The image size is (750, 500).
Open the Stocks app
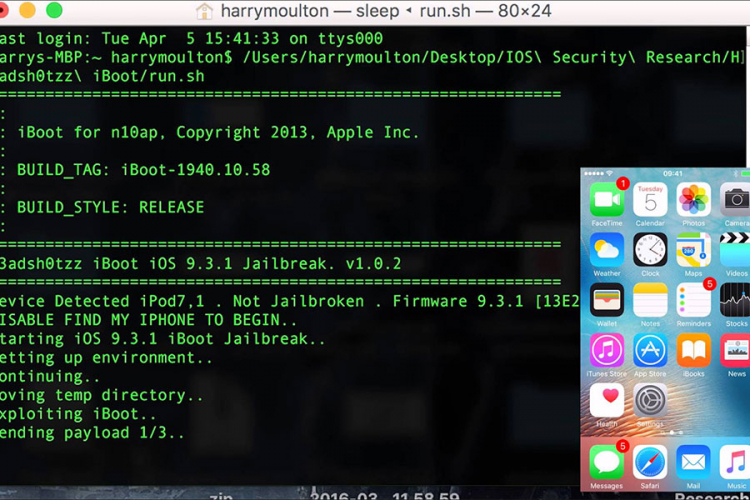[x=735, y=300]
